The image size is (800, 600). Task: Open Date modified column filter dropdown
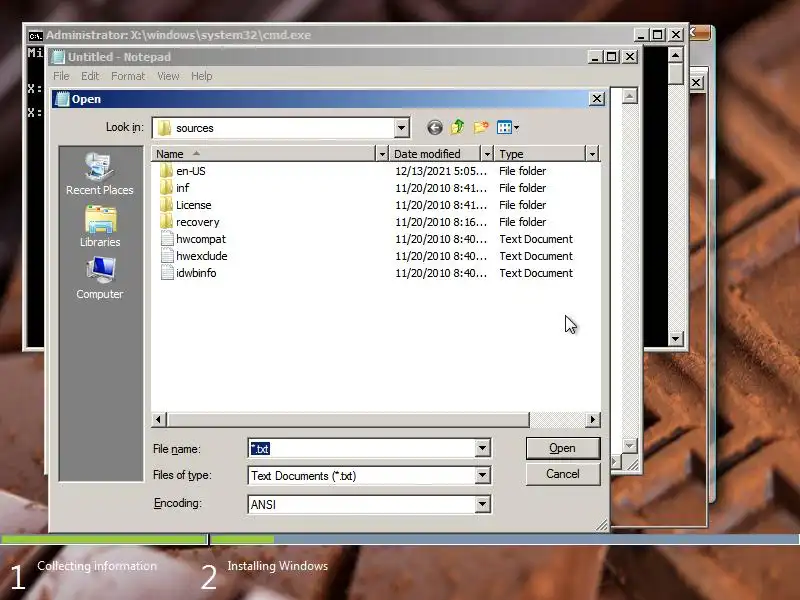(x=487, y=154)
